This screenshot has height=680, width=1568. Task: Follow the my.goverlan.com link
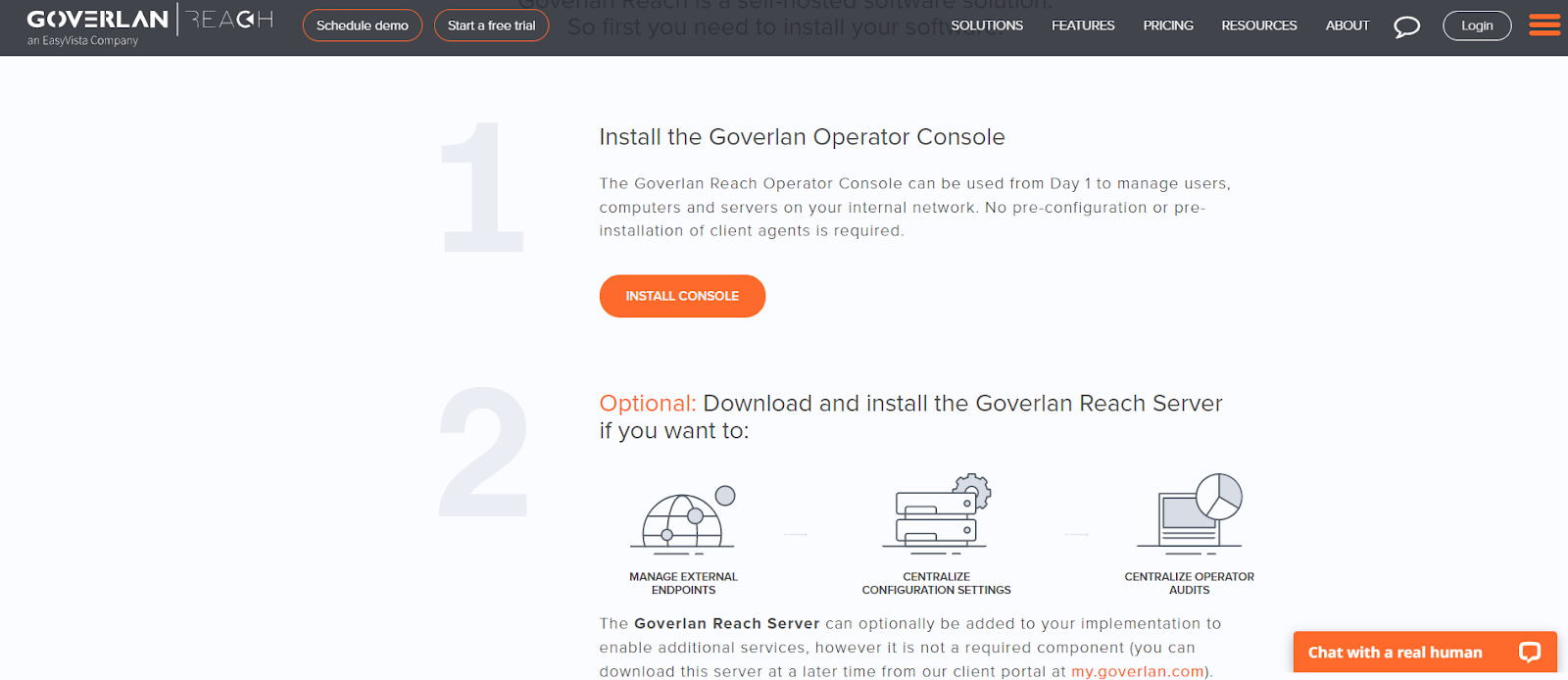[1138, 671]
